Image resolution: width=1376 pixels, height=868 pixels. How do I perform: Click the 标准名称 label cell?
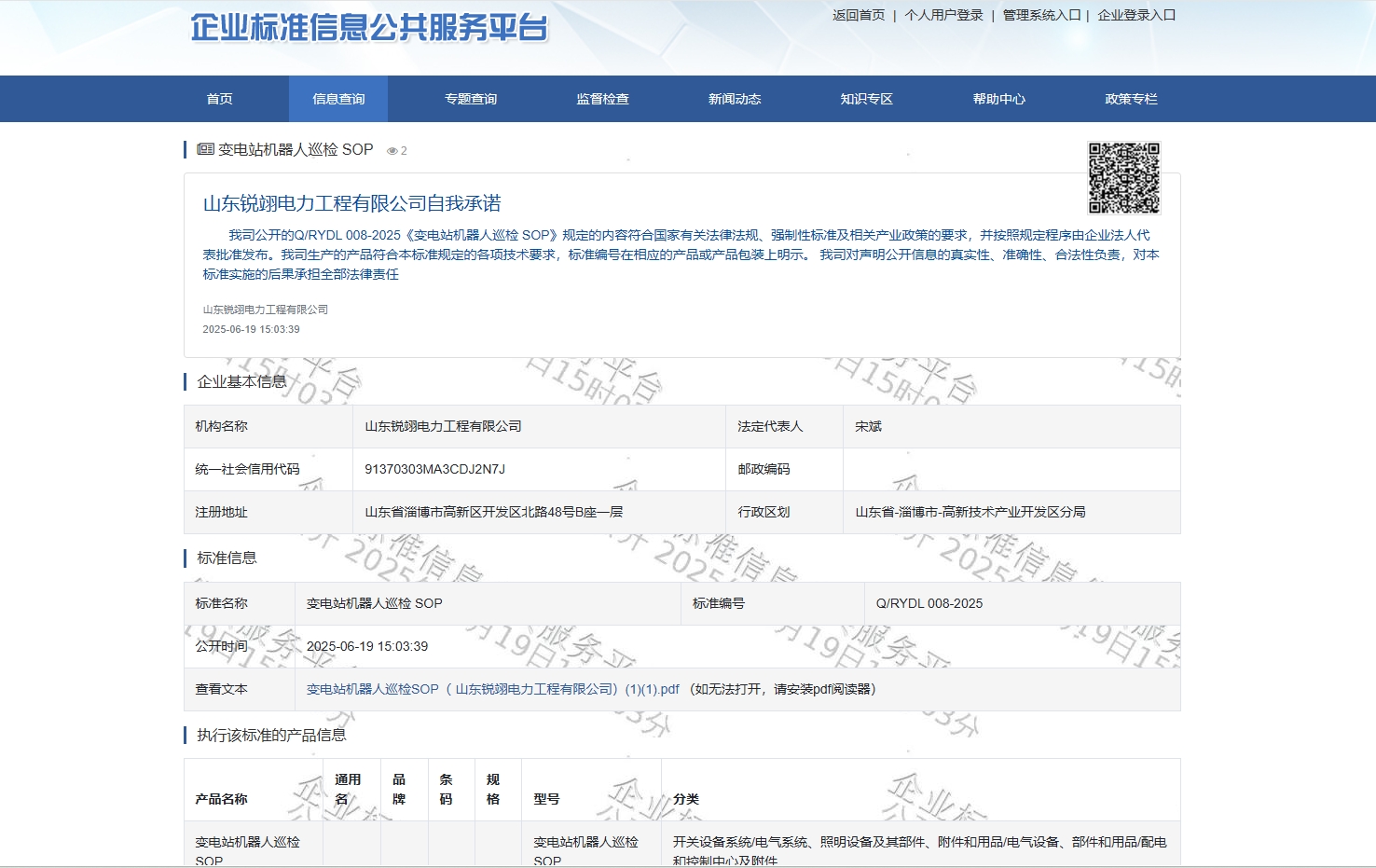[240, 603]
